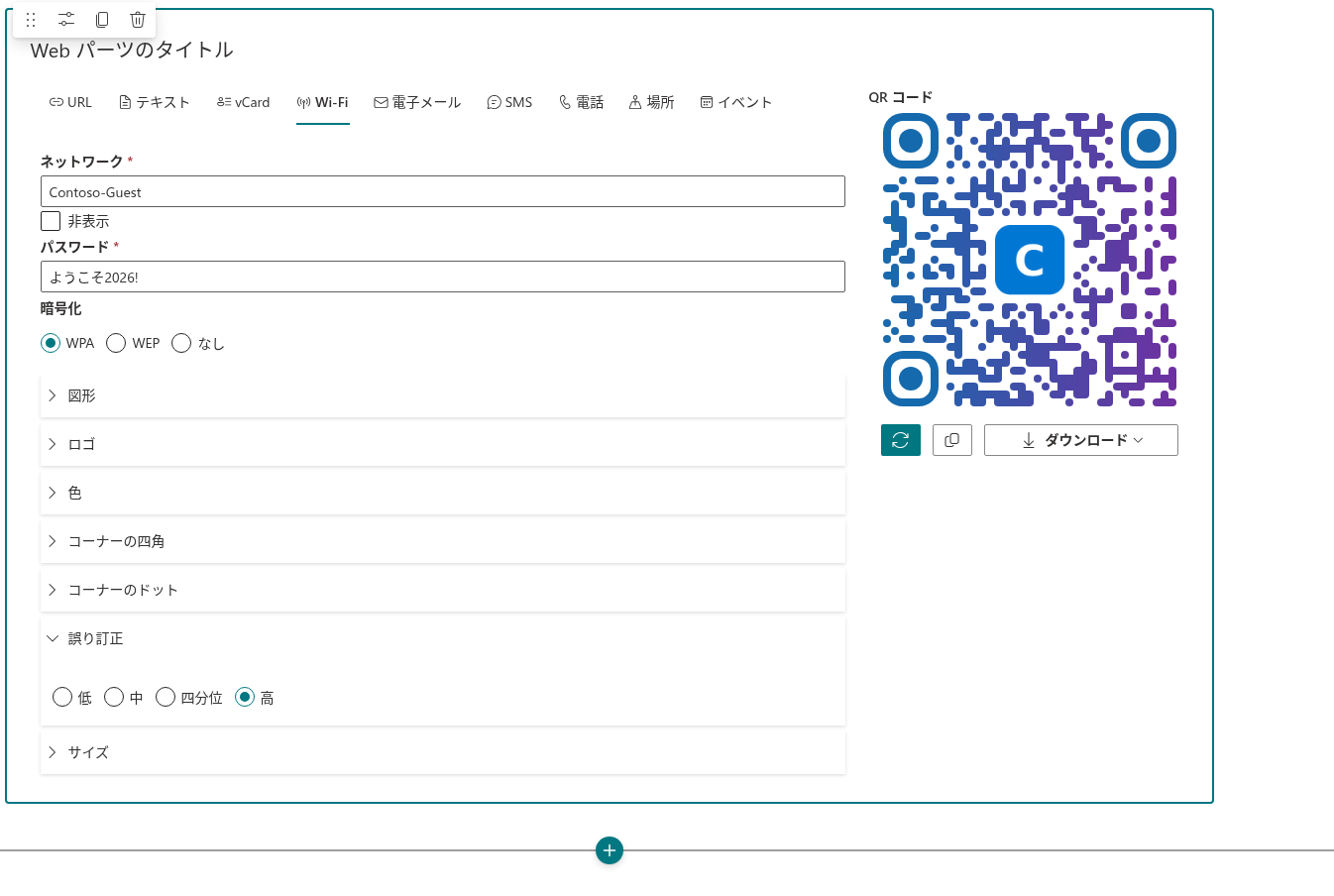Copy QR code to clipboard icon button
Screen dimensions: 1334x896
click(x=952, y=440)
